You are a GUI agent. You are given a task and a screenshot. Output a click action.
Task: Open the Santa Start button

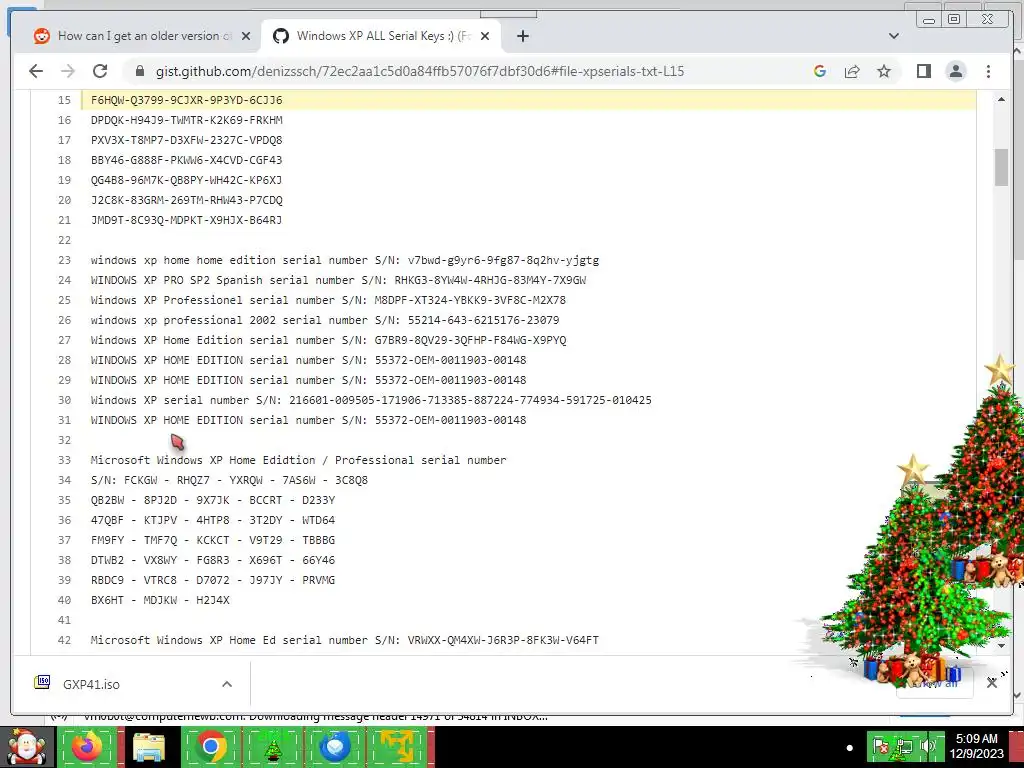[x=26, y=747]
